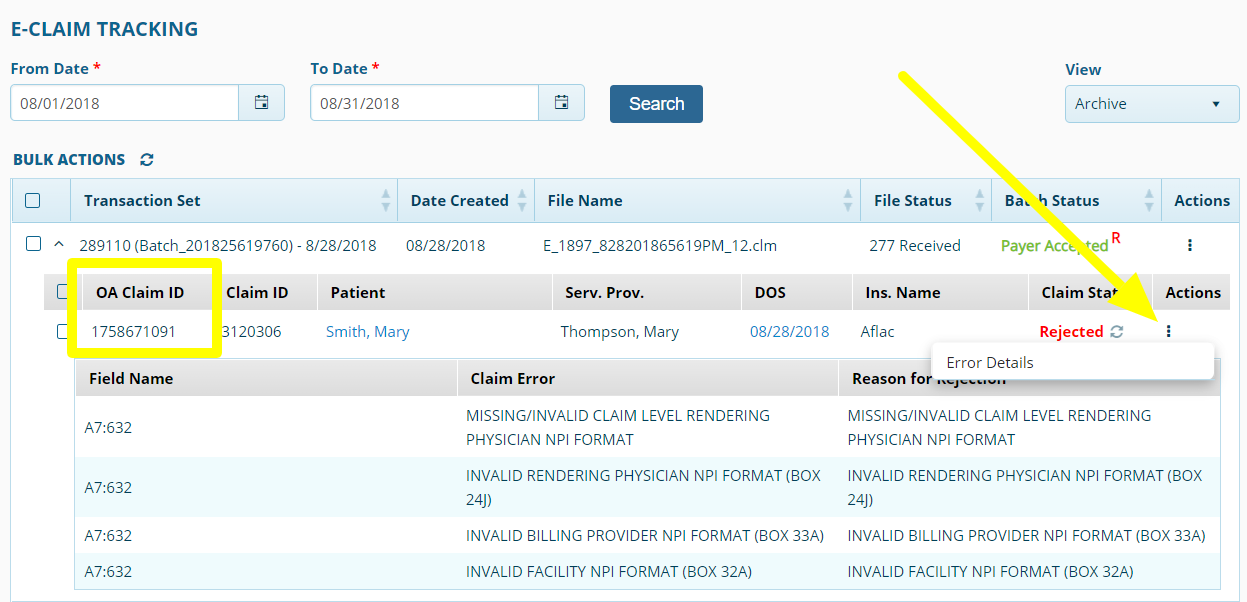Click service provider Thompson, Mary
Image resolution: width=1247 pixels, height=602 pixels.
click(619, 332)
